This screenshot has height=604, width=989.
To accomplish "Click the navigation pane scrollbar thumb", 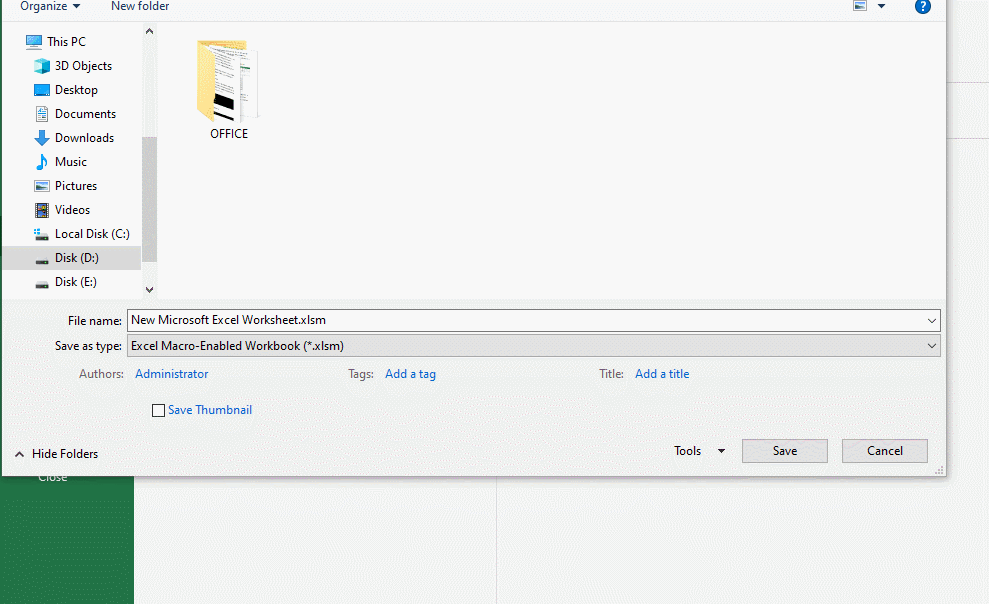I will click(149, 199).
